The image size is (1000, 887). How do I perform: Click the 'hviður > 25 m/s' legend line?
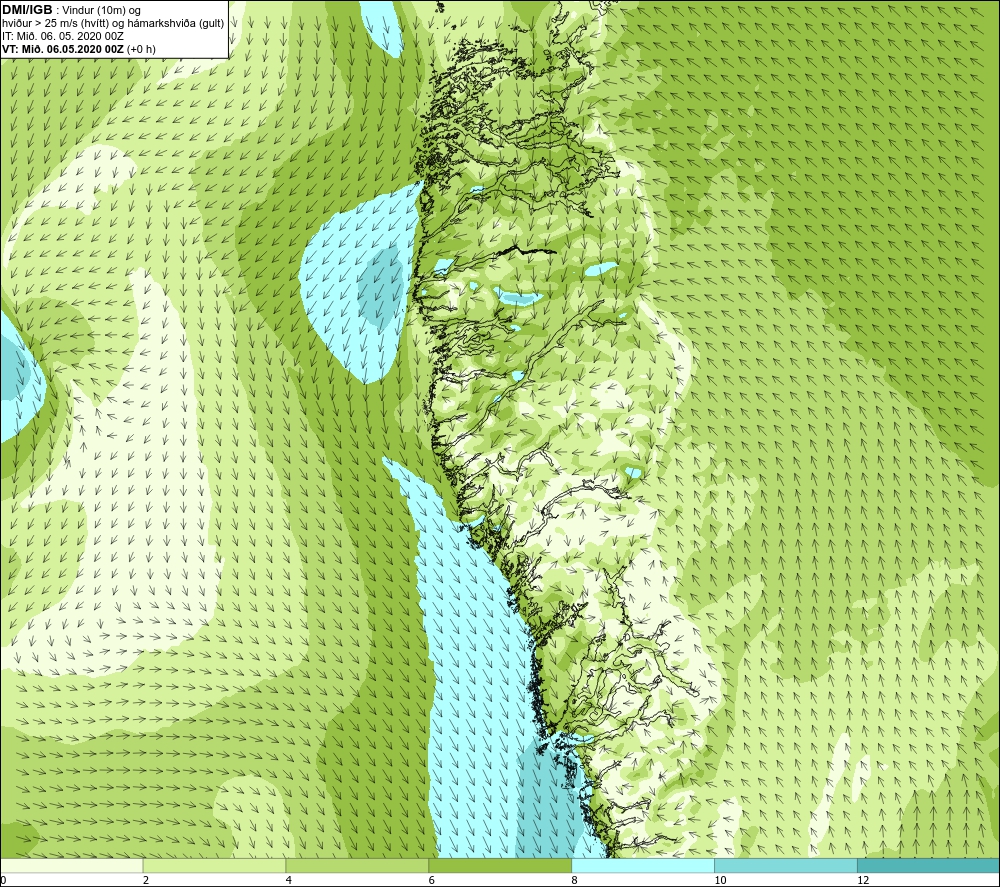point(113,23)
